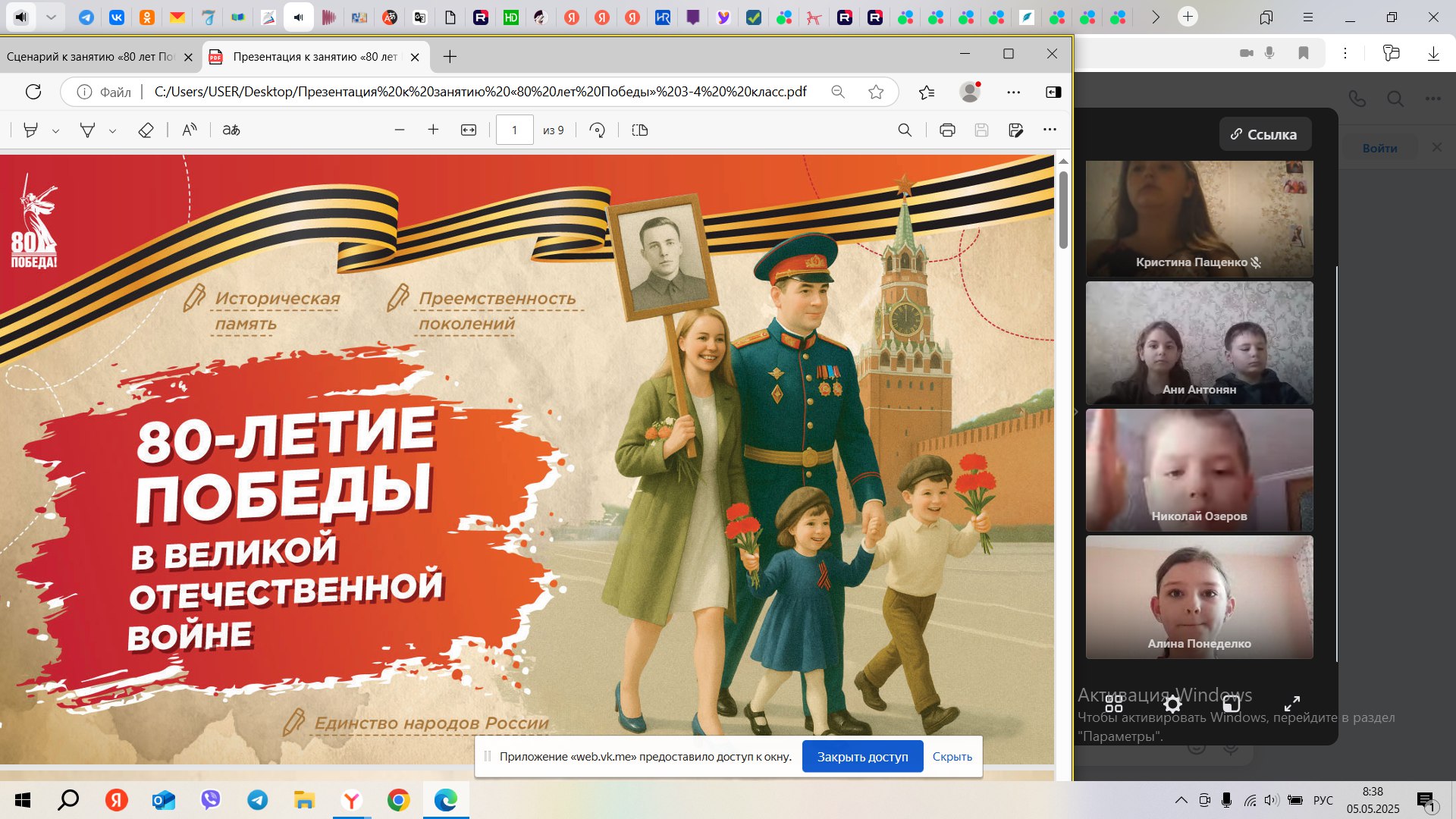1456x819 pixels.
Task: Open a new tab in Edge
Action: [x=450, y=56]
